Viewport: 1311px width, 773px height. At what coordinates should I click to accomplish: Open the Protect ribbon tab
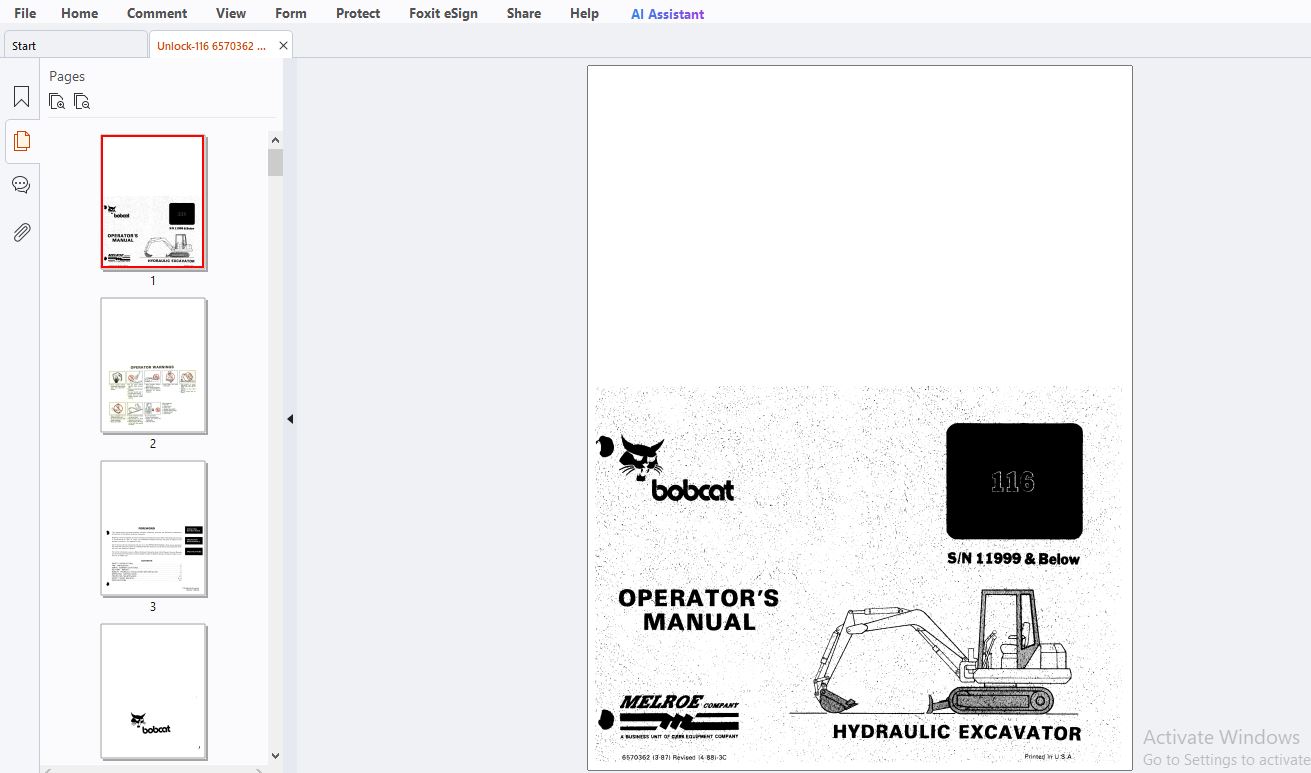[358, 13]
